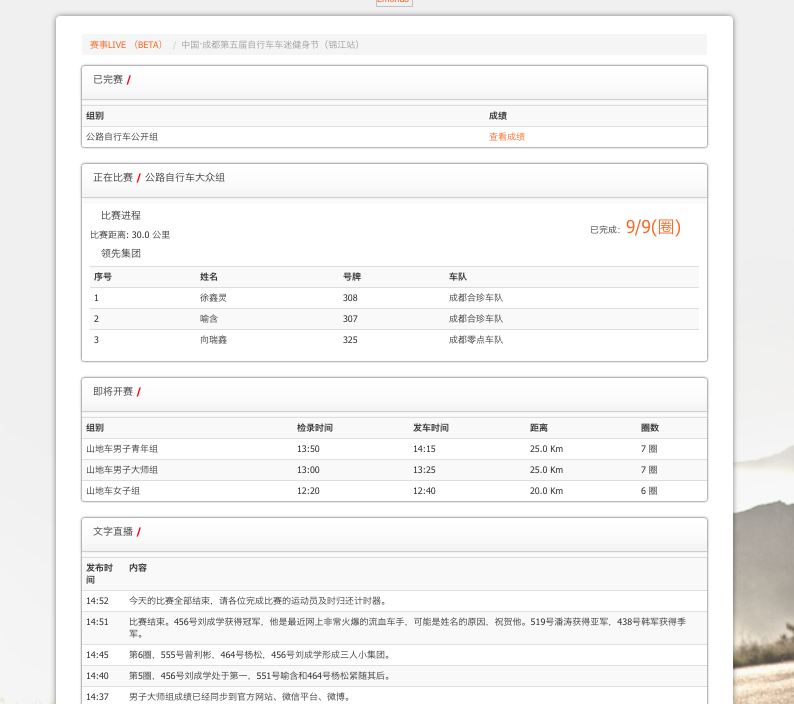This screenshot has height=704, width=794.
Task: Click the 9/9(圈) completed laps indicator
Action: click(x=653, y=227)
